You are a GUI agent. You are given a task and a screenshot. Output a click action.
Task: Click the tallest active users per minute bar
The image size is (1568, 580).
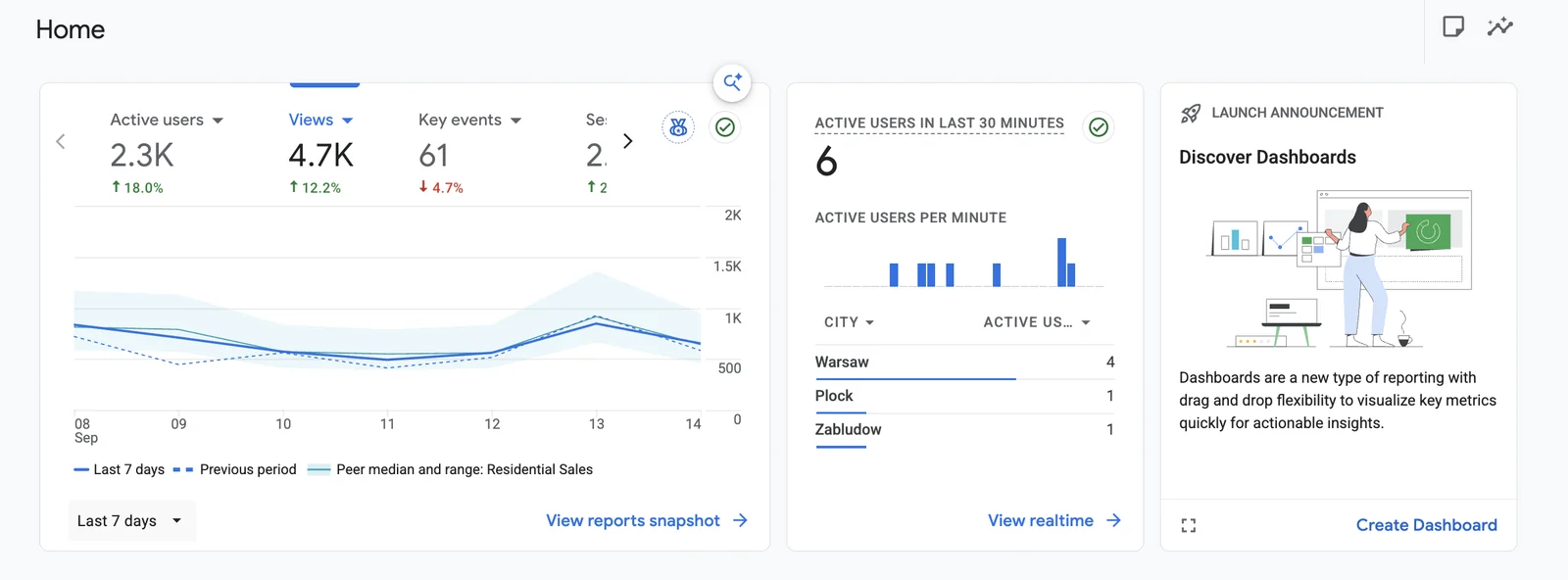1061,262
